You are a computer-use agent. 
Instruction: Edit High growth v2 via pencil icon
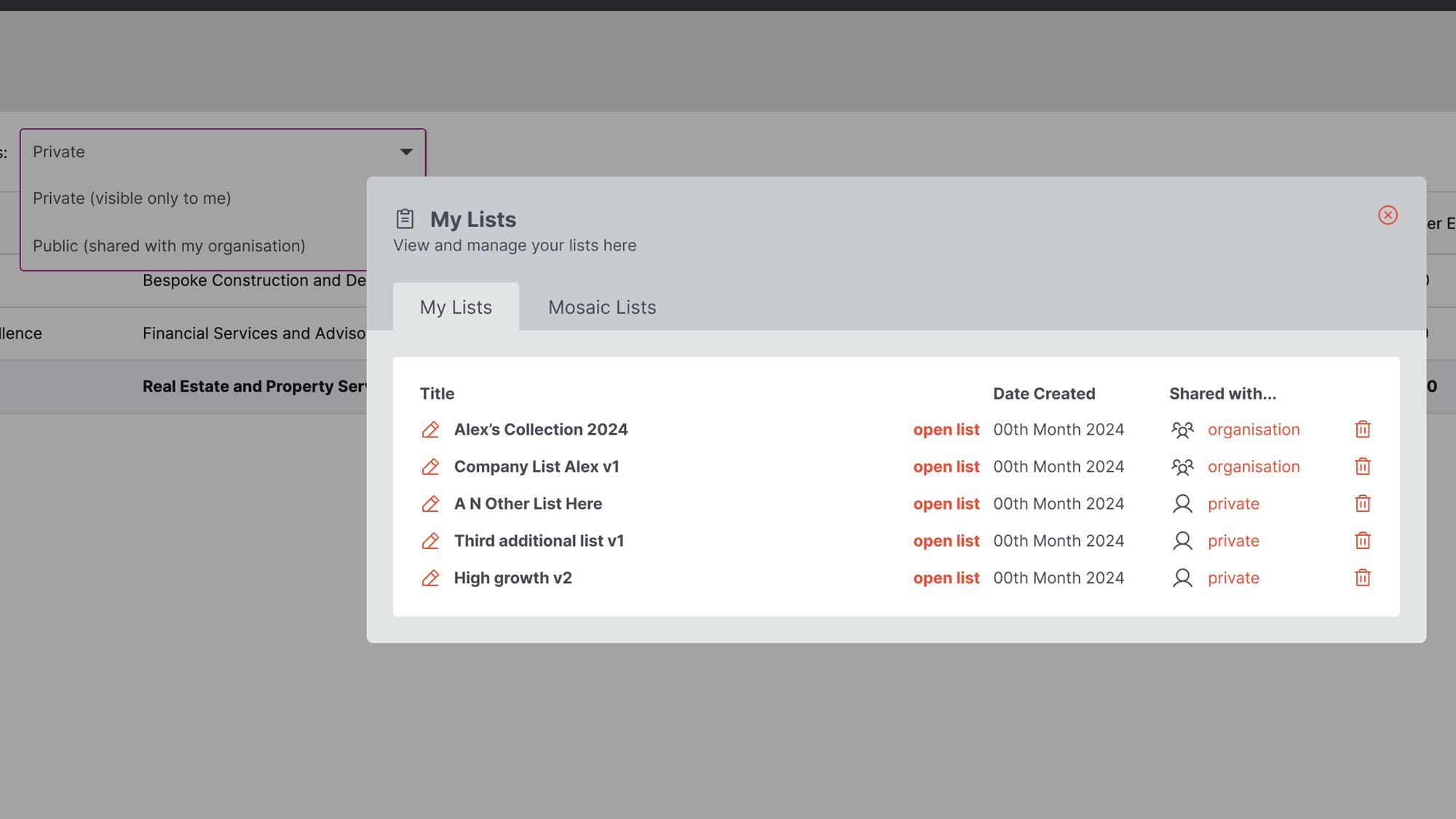(430, 578)
